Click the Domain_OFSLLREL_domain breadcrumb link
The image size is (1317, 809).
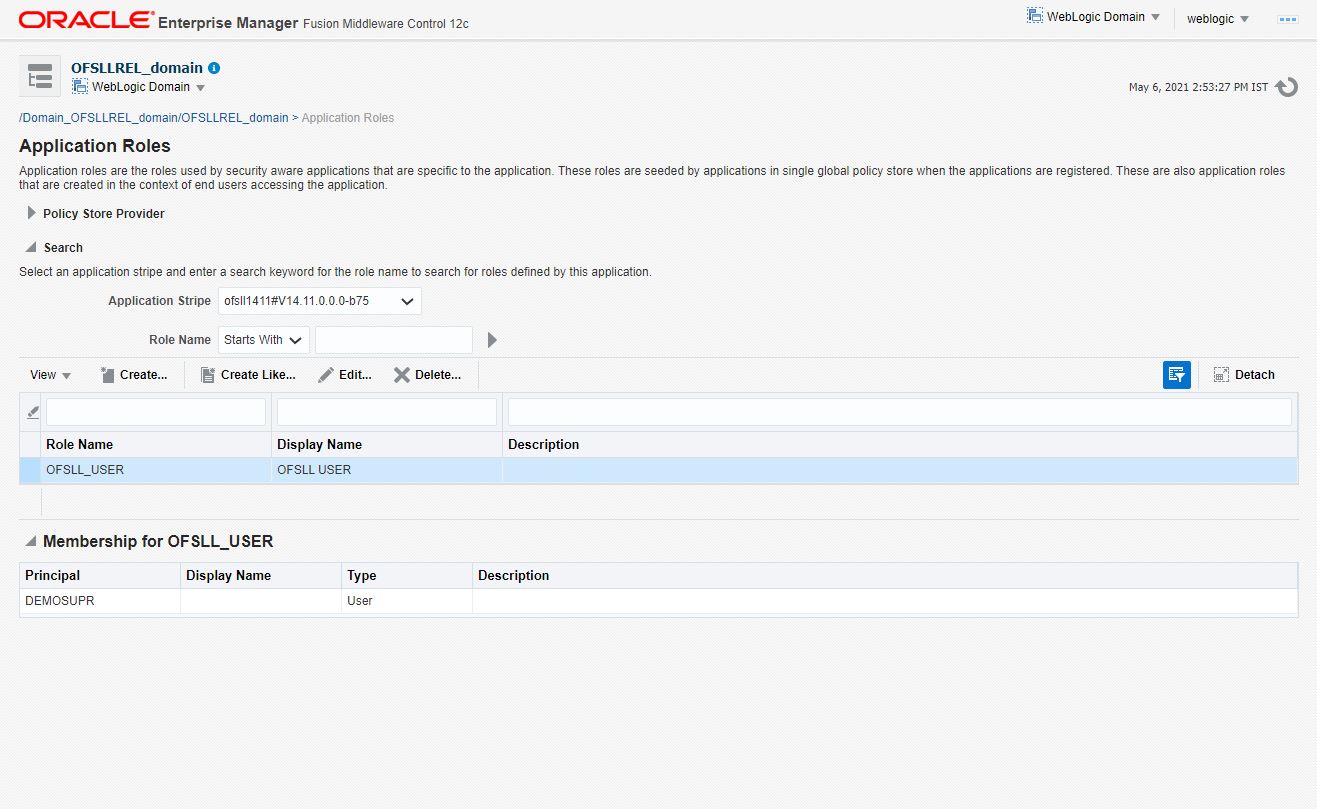click(x=154, y=118)
